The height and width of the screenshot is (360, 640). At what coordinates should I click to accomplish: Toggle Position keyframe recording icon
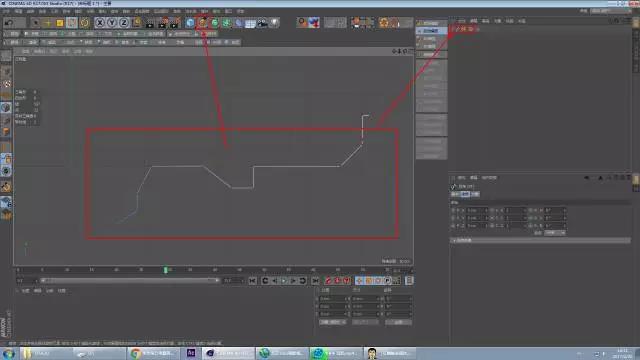click(359, 281)
